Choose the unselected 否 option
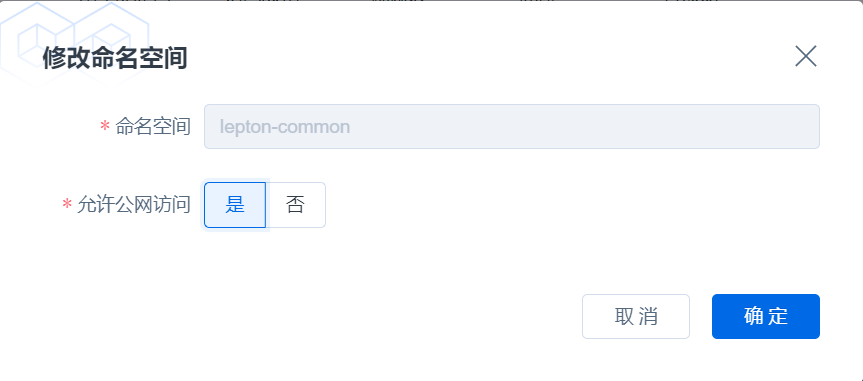The height and width of the screenshot is (381, 863). (296, 205)
